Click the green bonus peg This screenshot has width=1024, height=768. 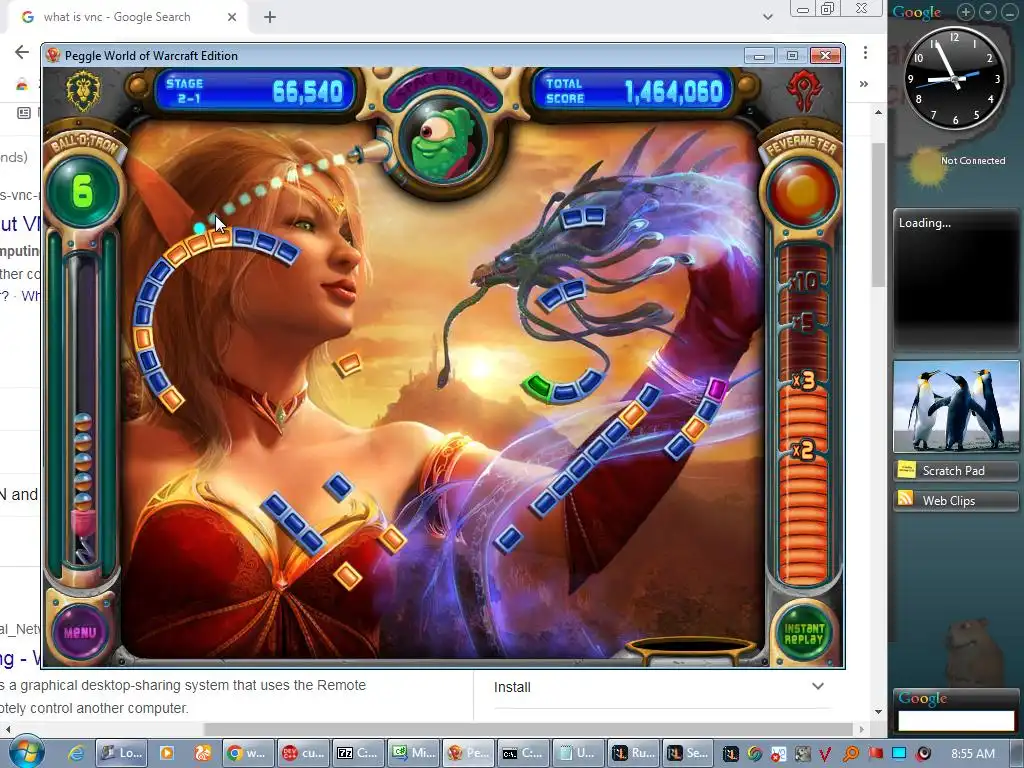pos(537,385)
